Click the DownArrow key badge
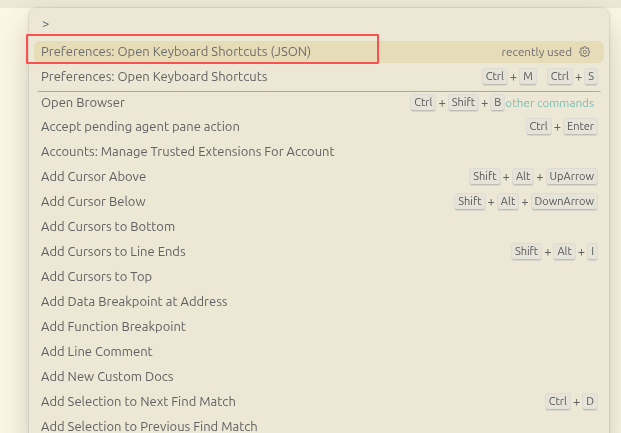The image size is (621, 433). coord(564,201)
